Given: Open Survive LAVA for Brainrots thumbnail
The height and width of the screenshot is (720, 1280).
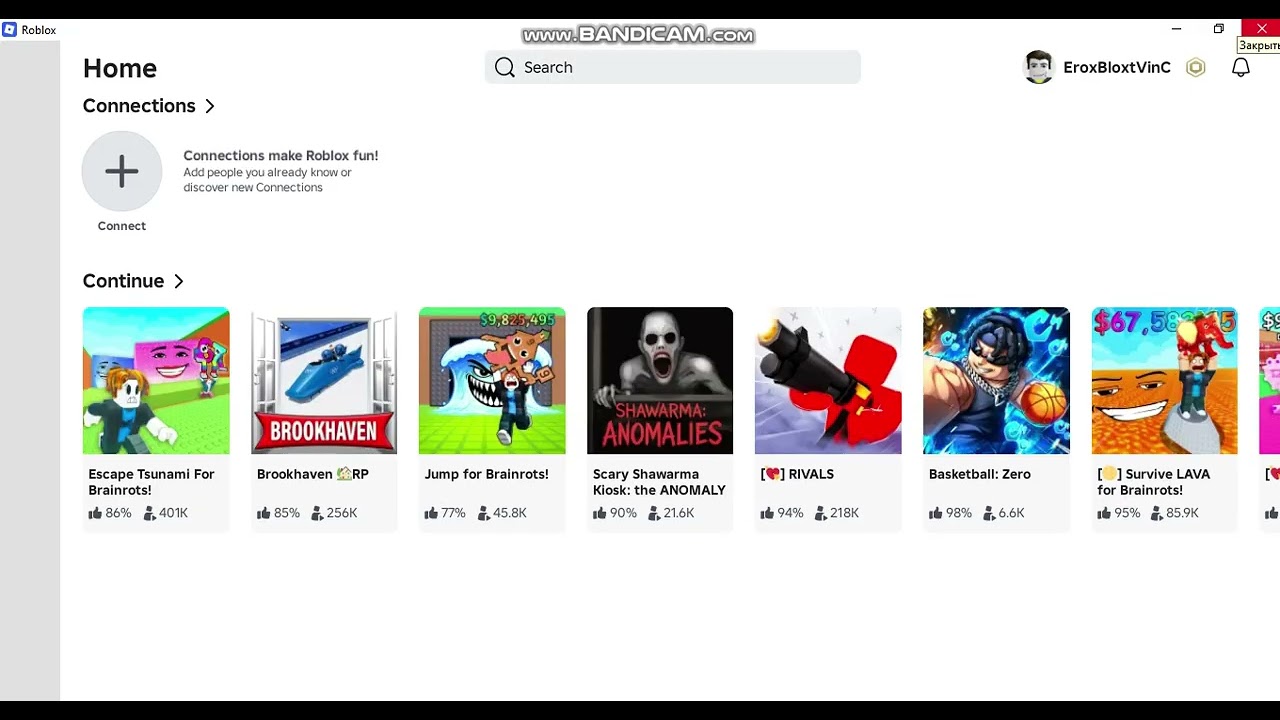Looking at the screenshot, I should [1164, 381].
